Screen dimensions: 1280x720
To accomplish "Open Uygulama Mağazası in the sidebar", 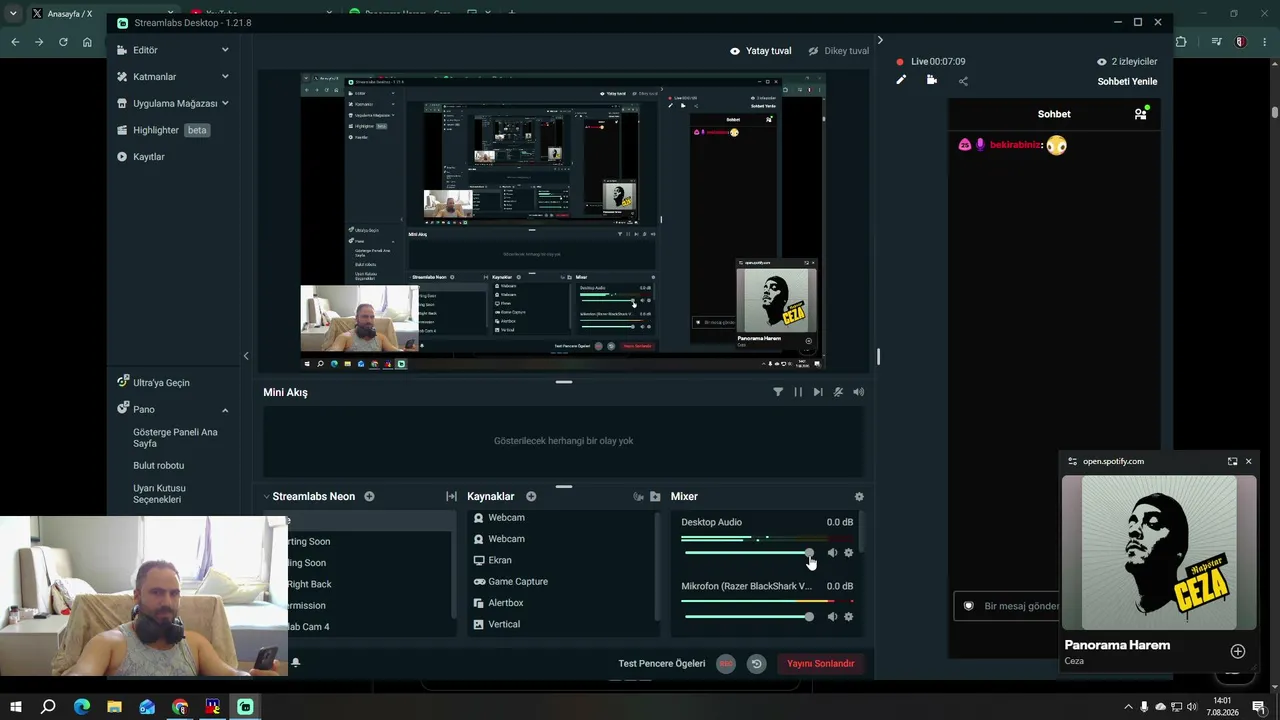I will point(174,103).
